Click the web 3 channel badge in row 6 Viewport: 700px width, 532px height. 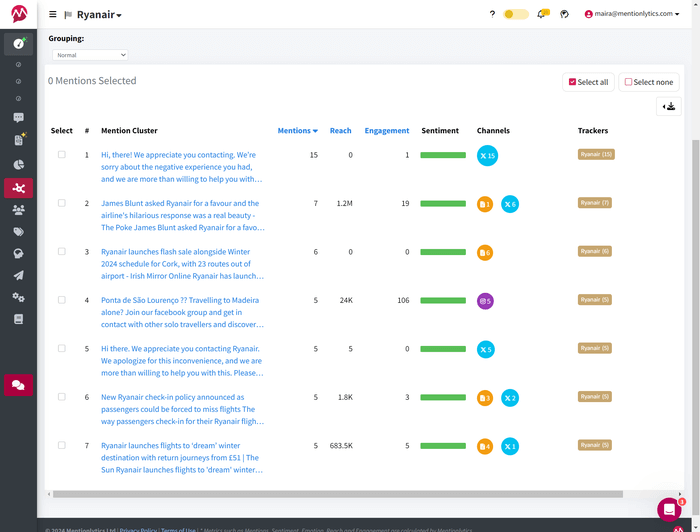click(485, 398)
